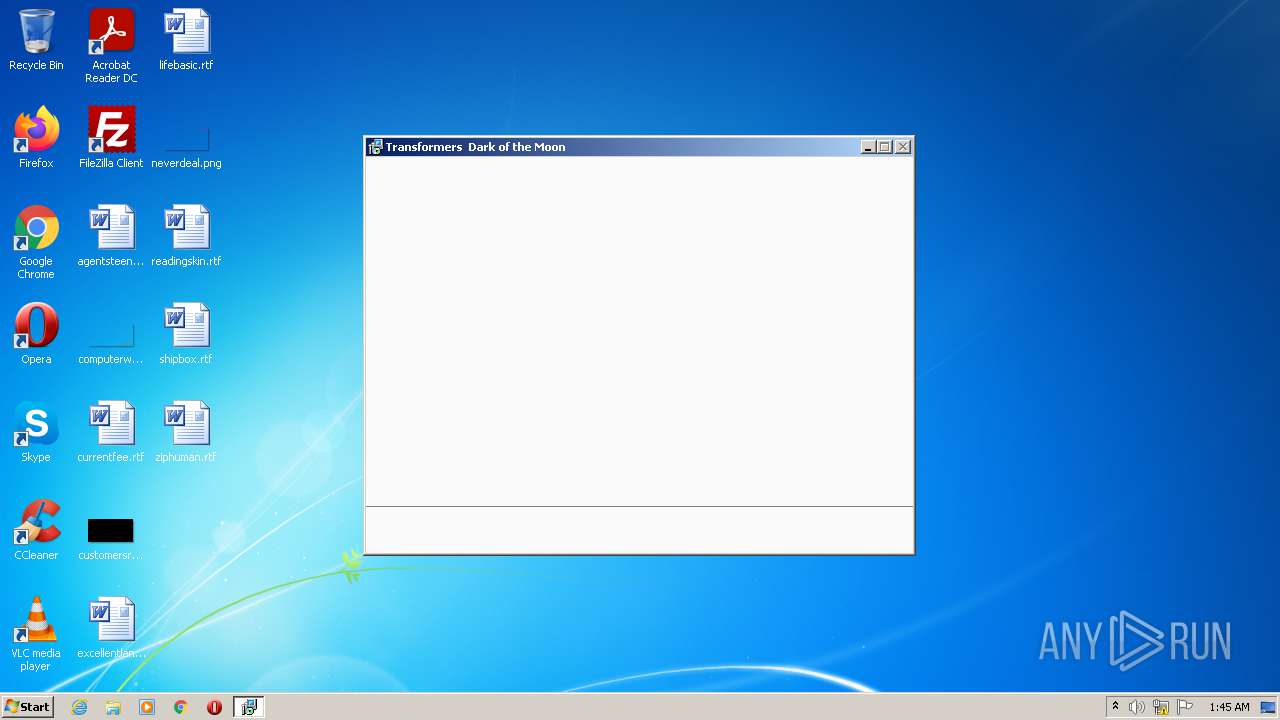
Task: Select the shipbox.rtf document icon
Action: [x=186, y=334]
